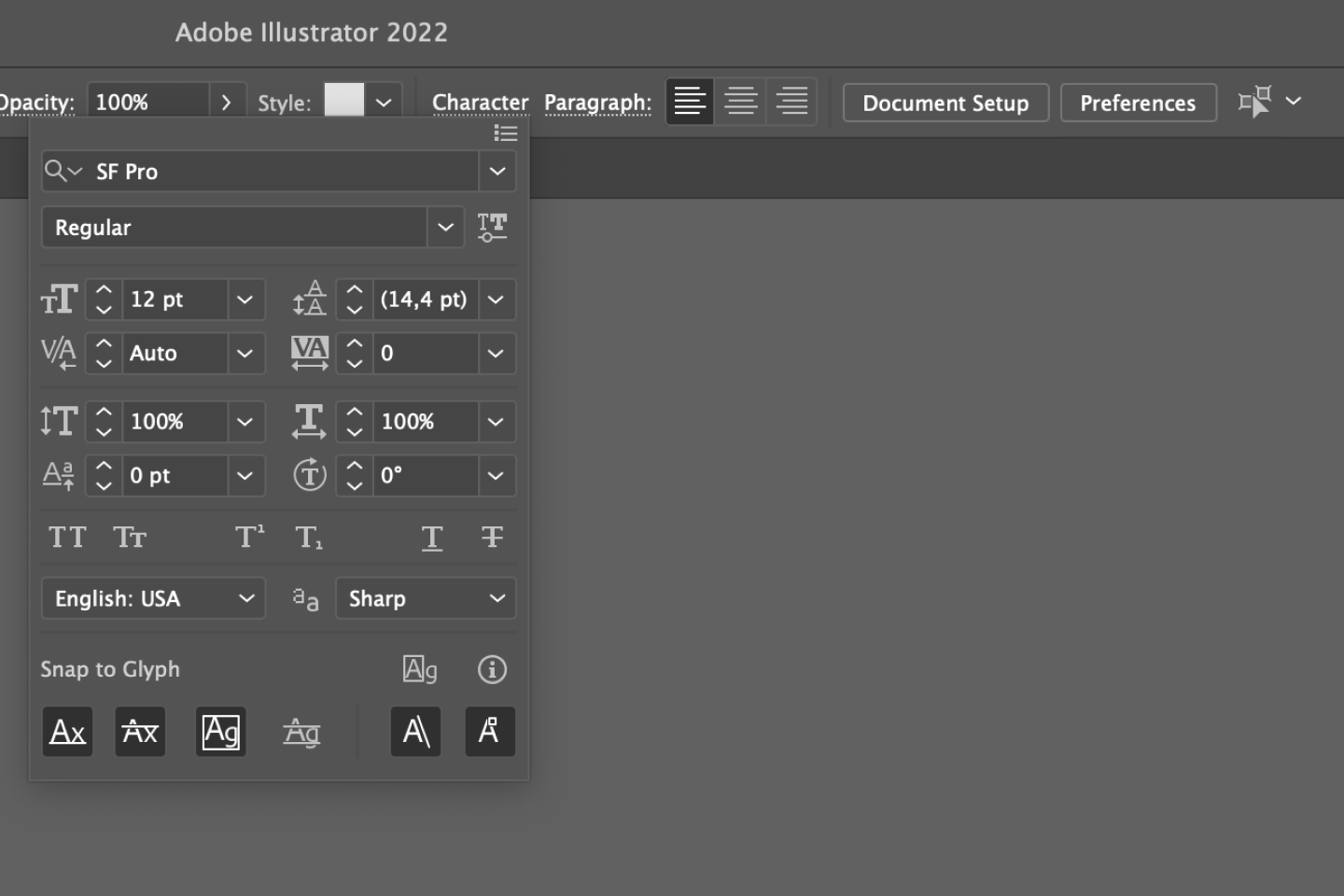Click the anti-aliasing aa icon
1344x896 pixels.
tap(305, 599)
